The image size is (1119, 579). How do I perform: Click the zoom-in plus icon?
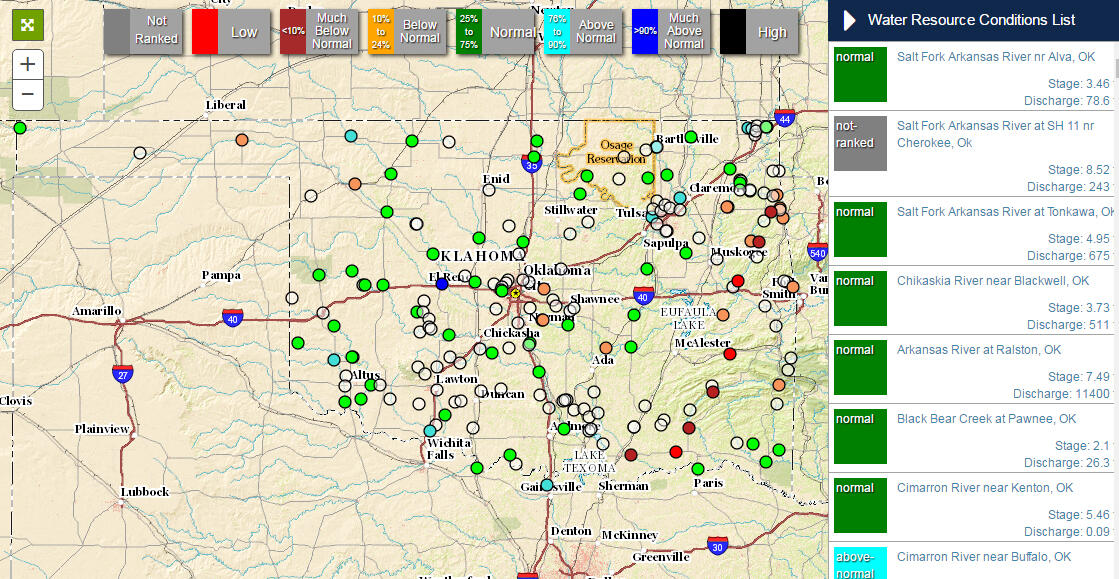(27, 64)
